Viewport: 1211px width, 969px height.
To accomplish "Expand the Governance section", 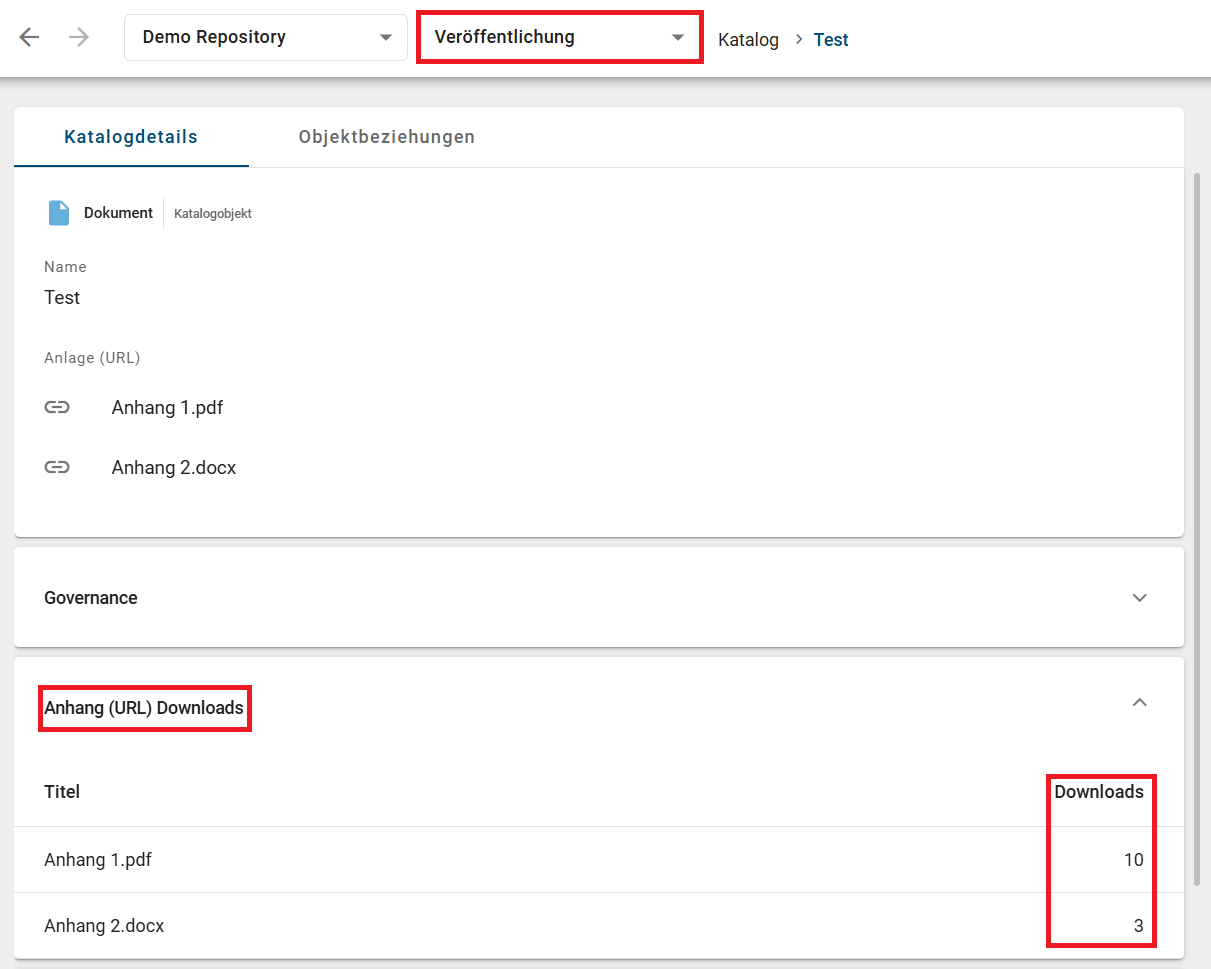I will click(x=1139, y=598).
